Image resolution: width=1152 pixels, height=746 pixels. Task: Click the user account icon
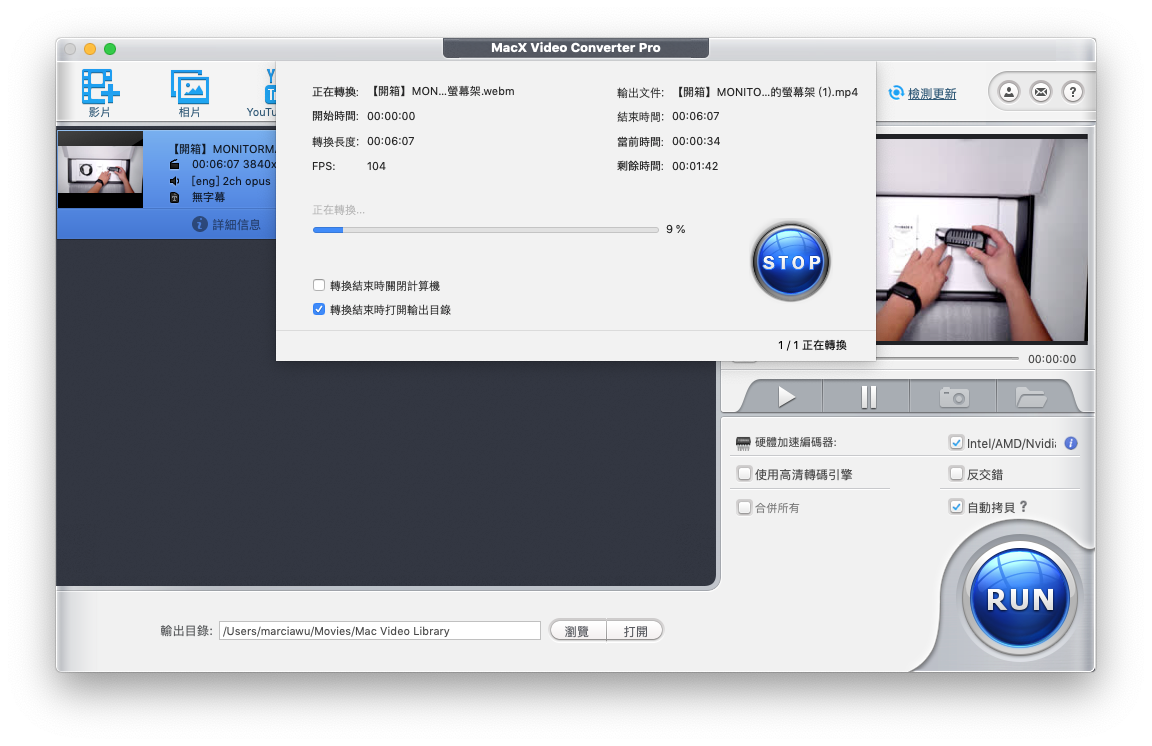point(1009,92)
